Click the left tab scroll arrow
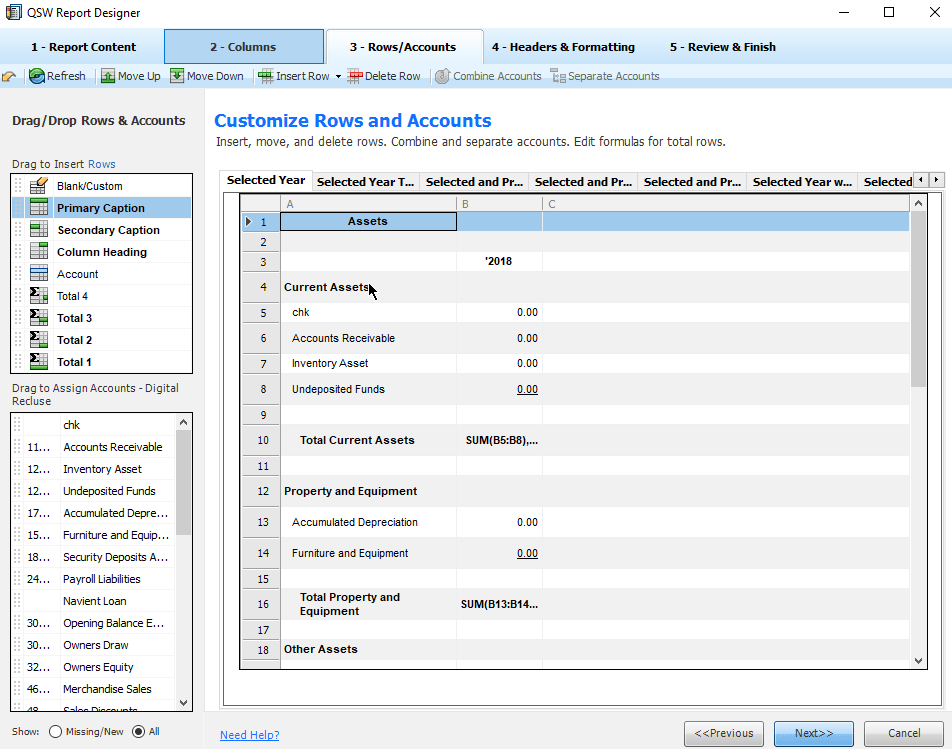 tap(922, 179)
